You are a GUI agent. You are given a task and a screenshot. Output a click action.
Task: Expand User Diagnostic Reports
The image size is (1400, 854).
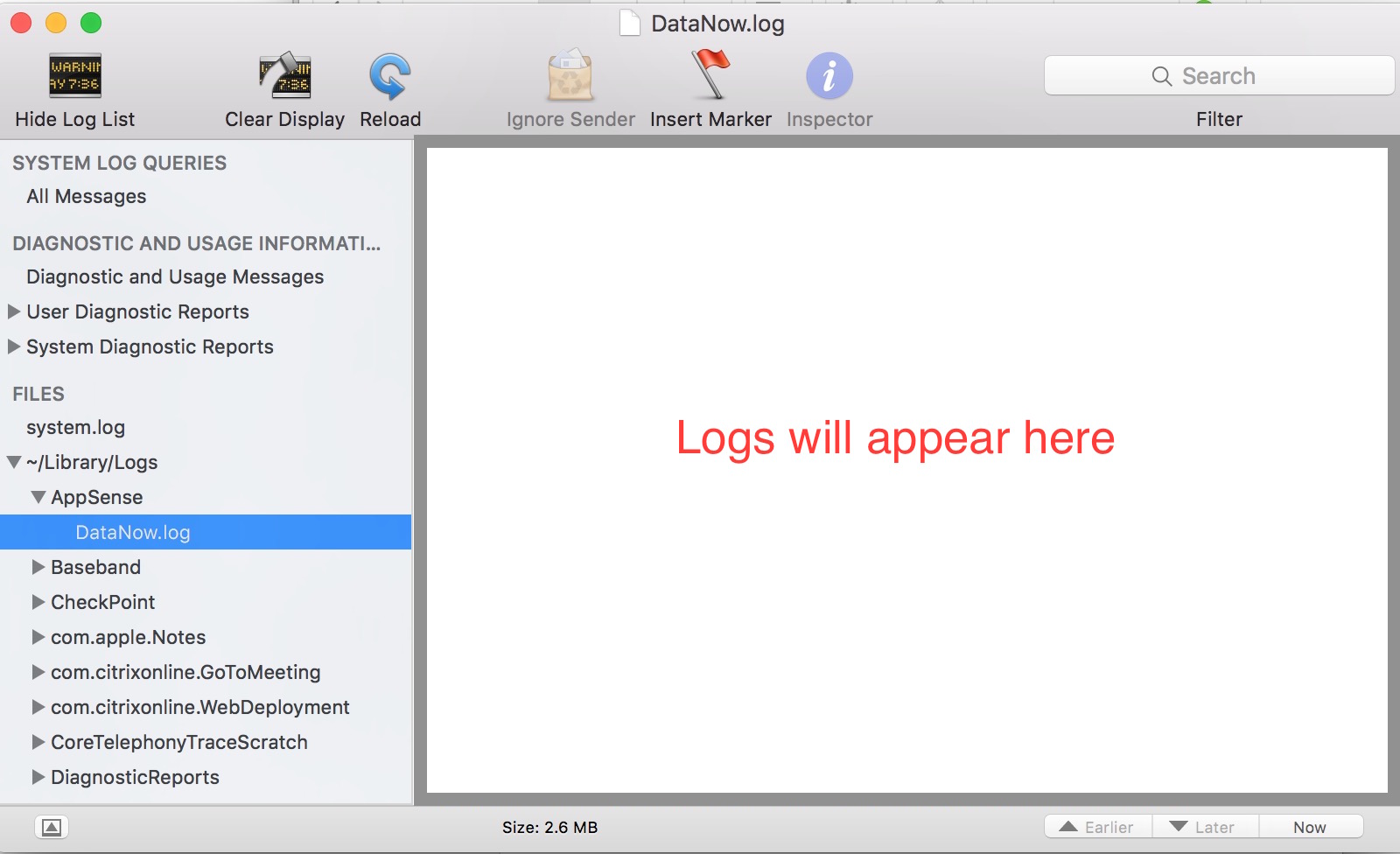point(14,311)
